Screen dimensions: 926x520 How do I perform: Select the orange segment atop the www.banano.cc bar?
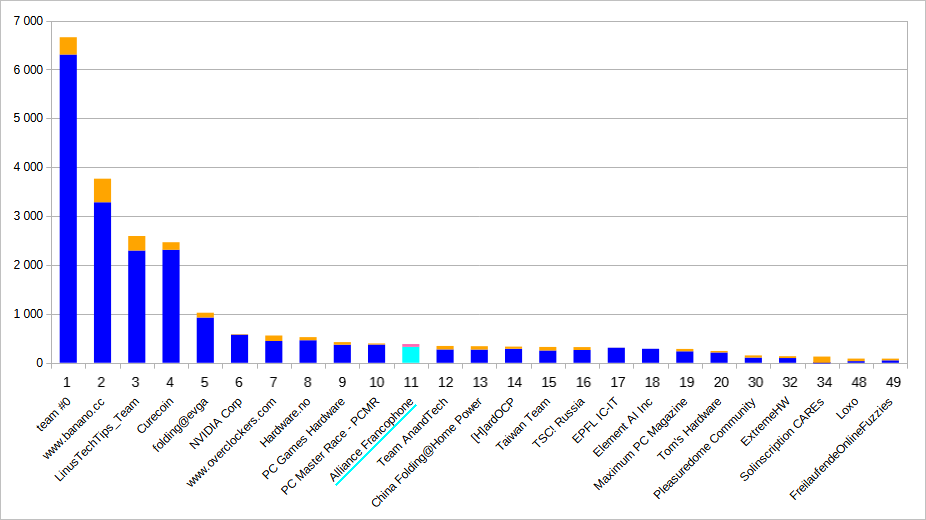102,190
